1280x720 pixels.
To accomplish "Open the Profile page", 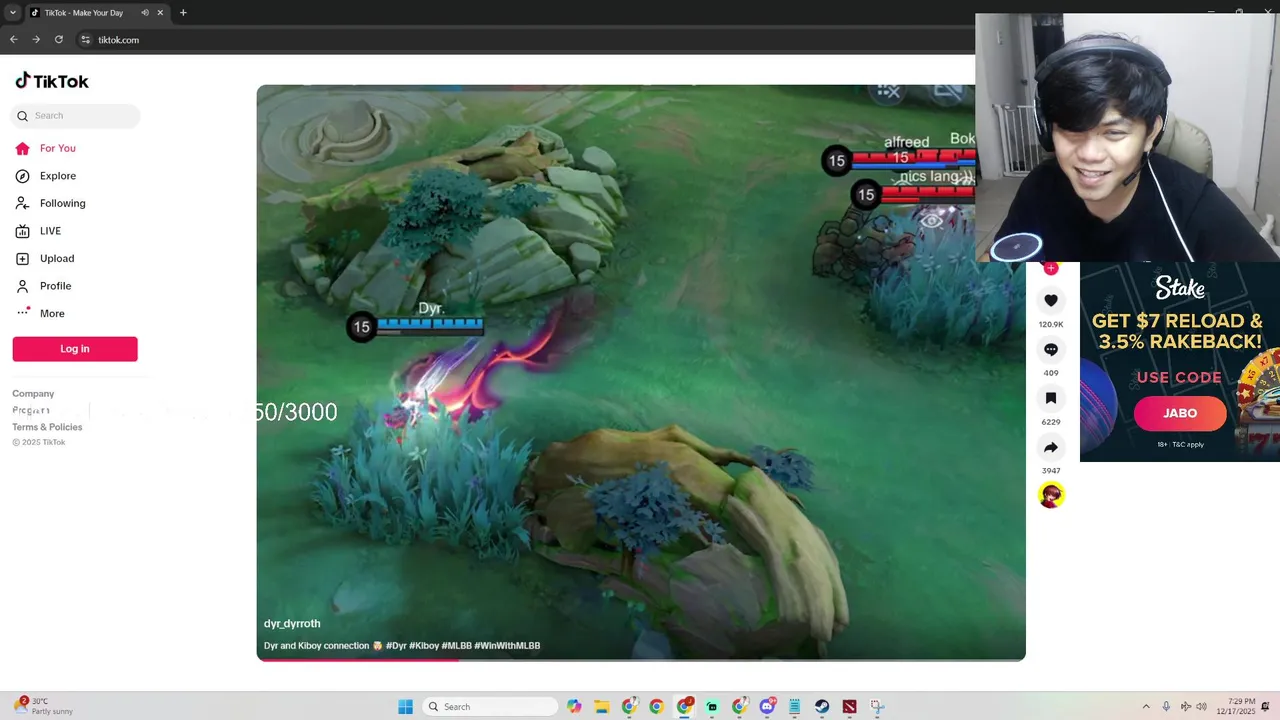I will point(43,286).
